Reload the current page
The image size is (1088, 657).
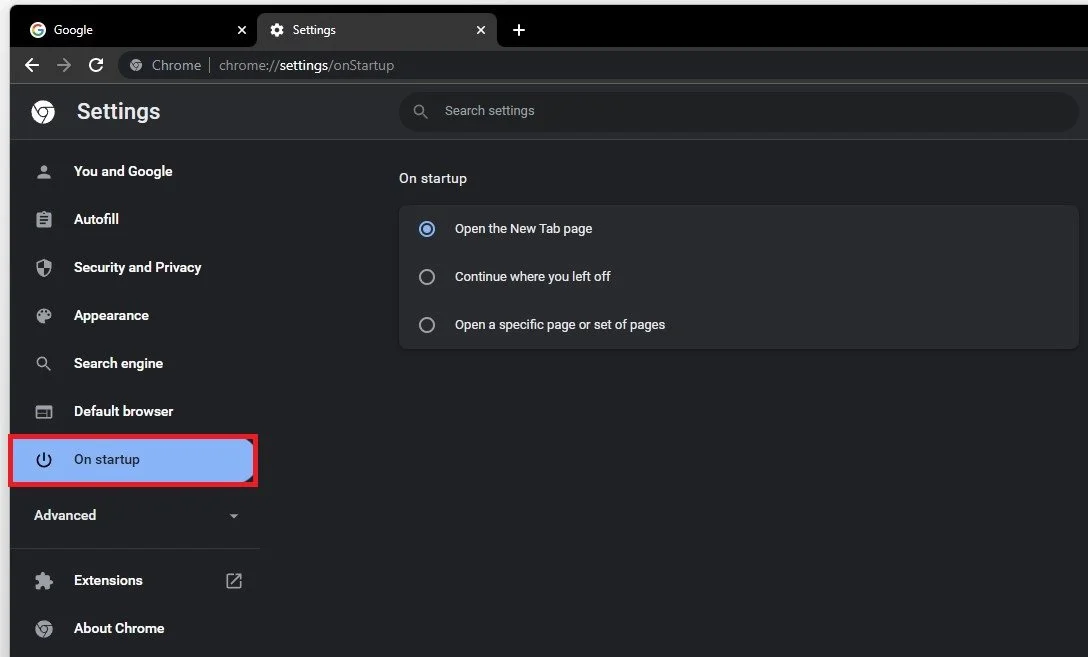coord(96,65)
